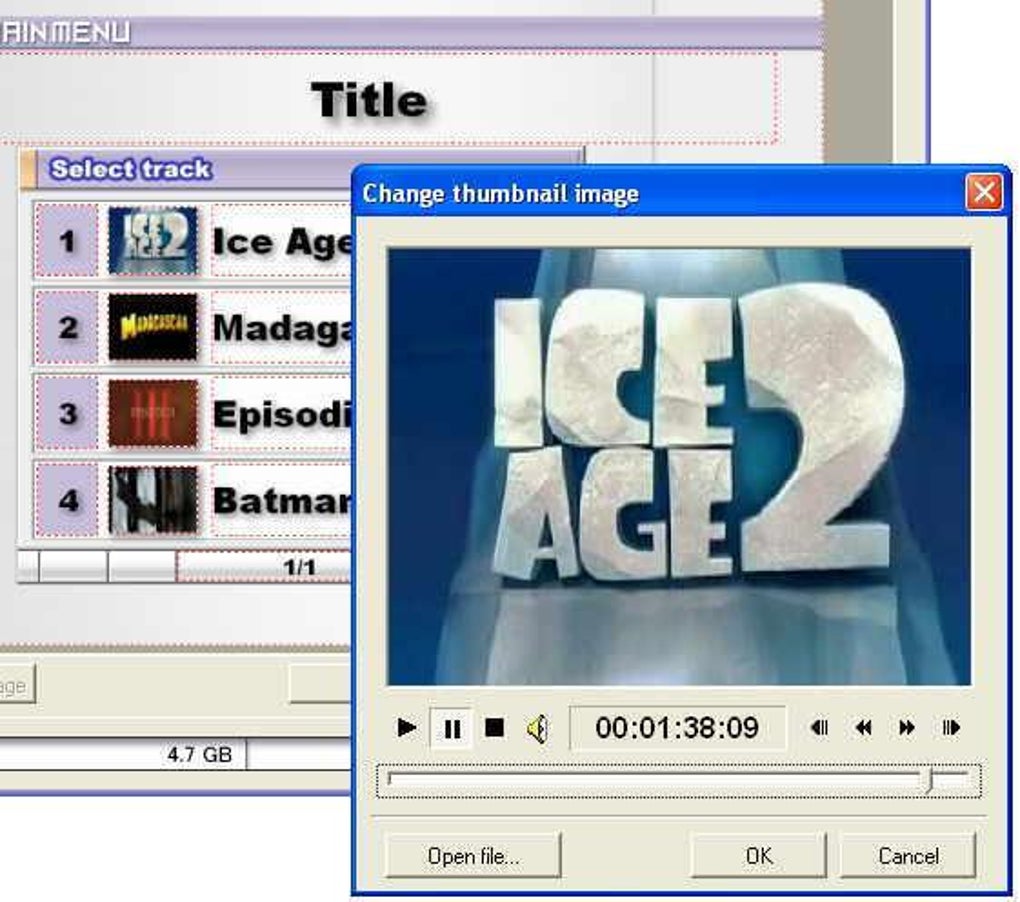Click the Open file... button
The height and width of the screenshot is (902, 1020).
pos(474,856)
